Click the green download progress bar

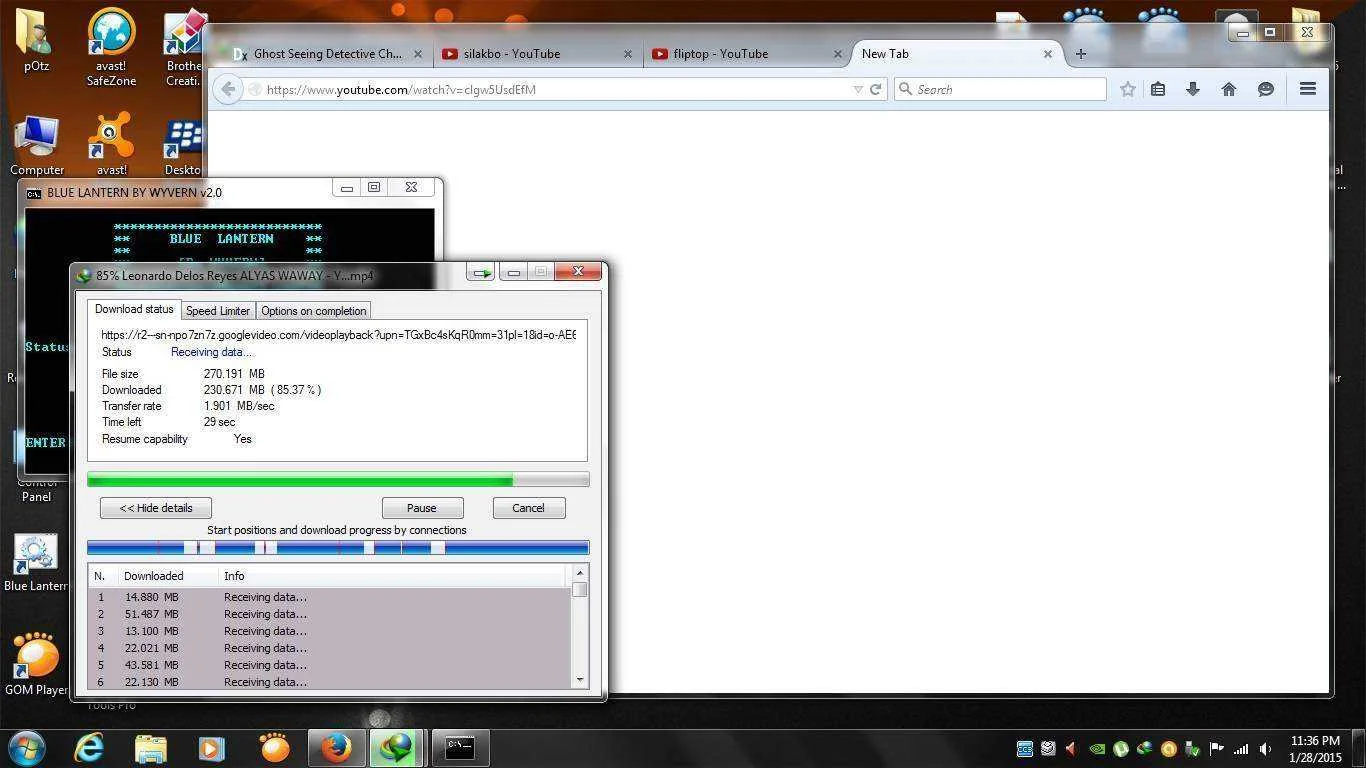click(x=338, y=480)
